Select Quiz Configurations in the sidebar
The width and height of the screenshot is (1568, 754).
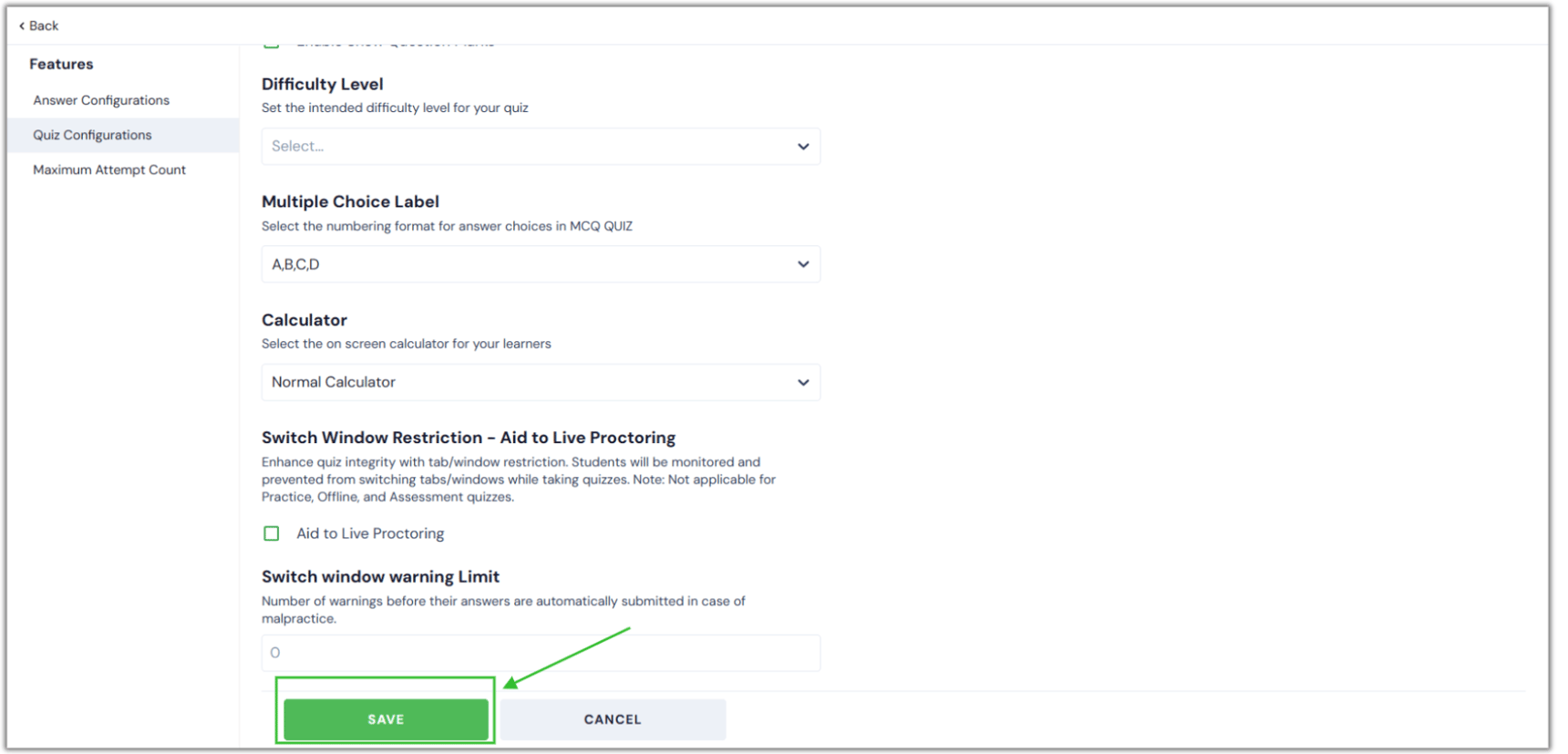[92, 135]
